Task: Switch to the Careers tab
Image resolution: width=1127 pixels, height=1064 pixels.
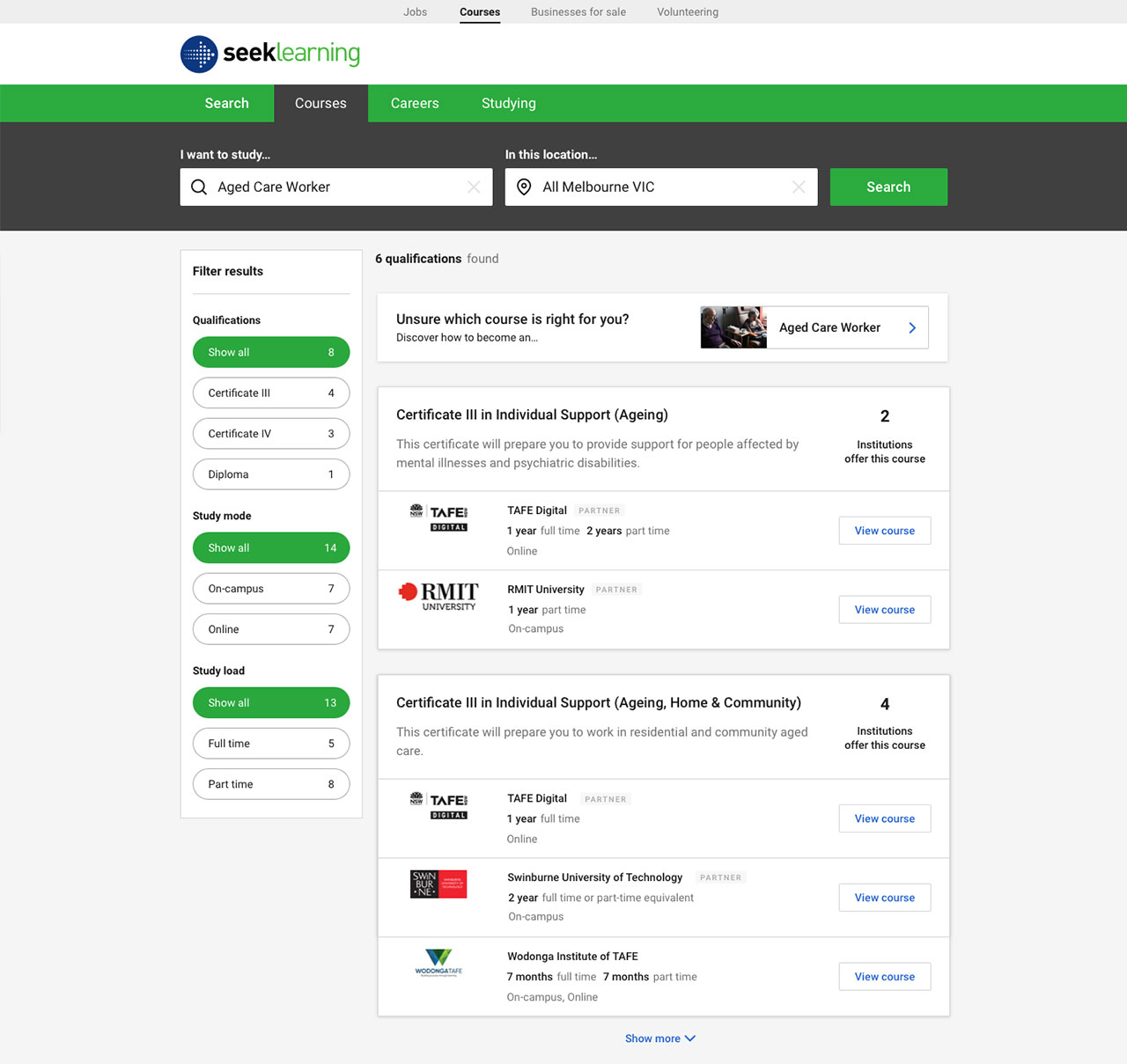Action: [x=415, y=103]
